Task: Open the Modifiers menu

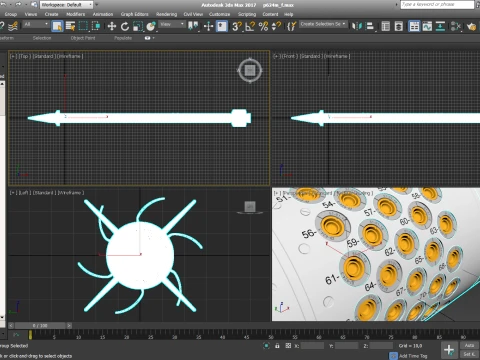Action: (75, 14)
